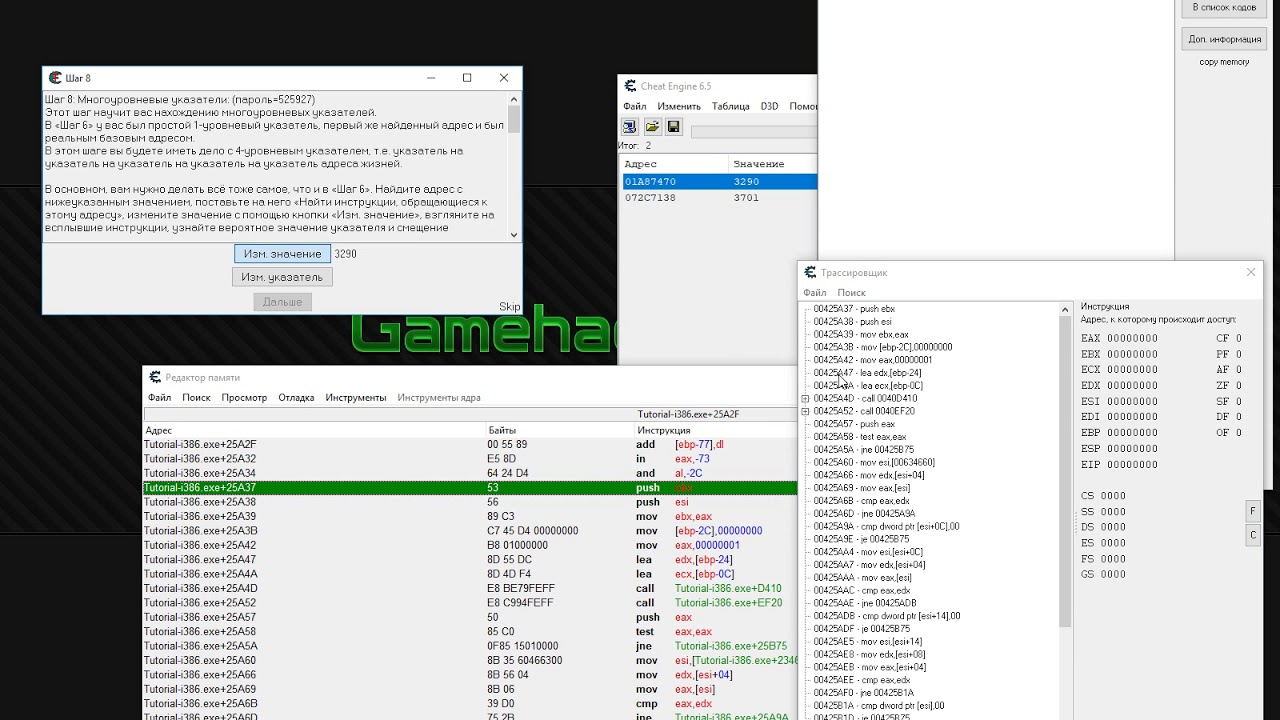Click the save floppy icon in Cheat Engine

tap(674, 127)
